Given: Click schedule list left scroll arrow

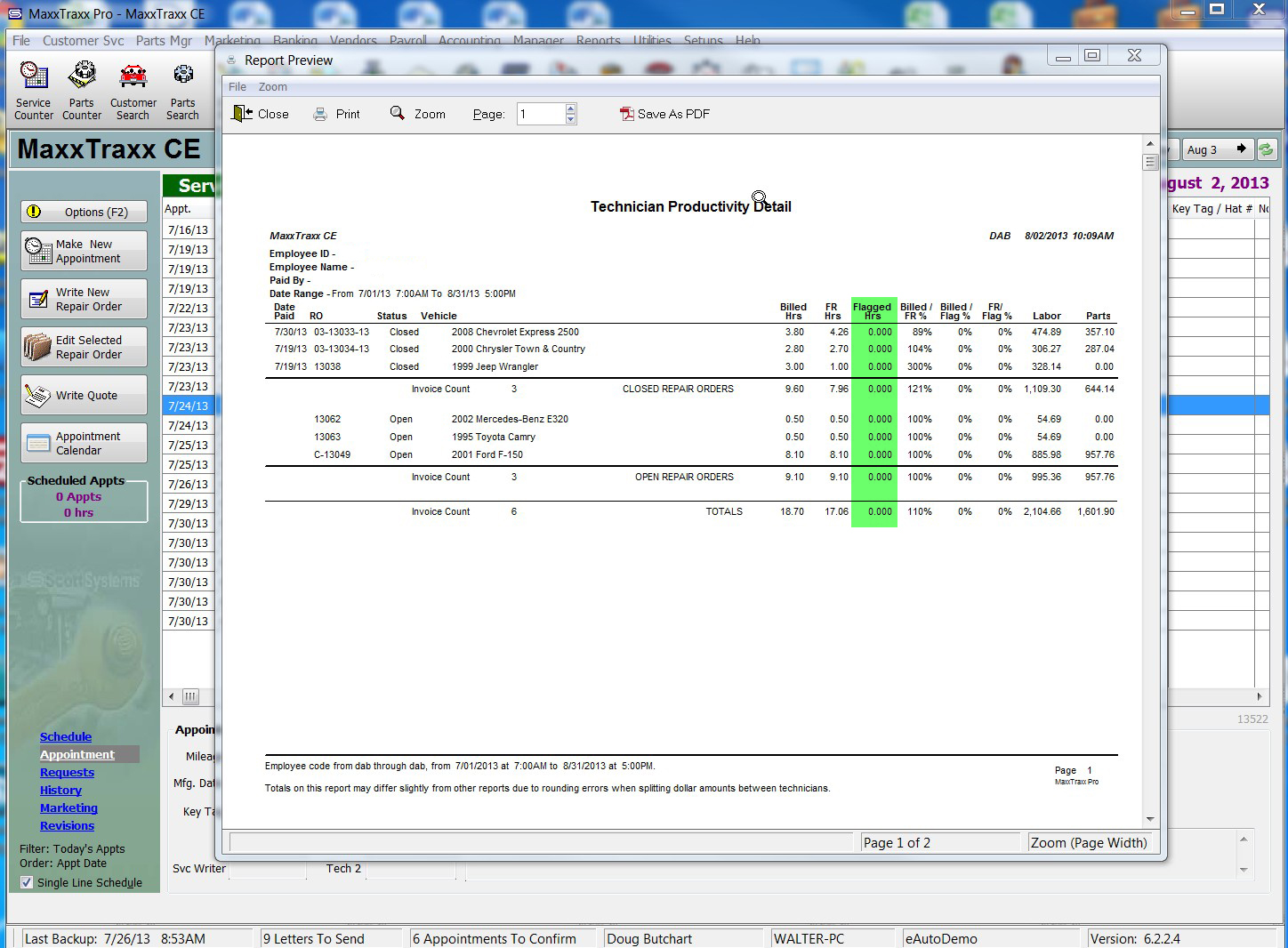Looking at the screenshot, I should pyautogui.click(x=172, y=696).
